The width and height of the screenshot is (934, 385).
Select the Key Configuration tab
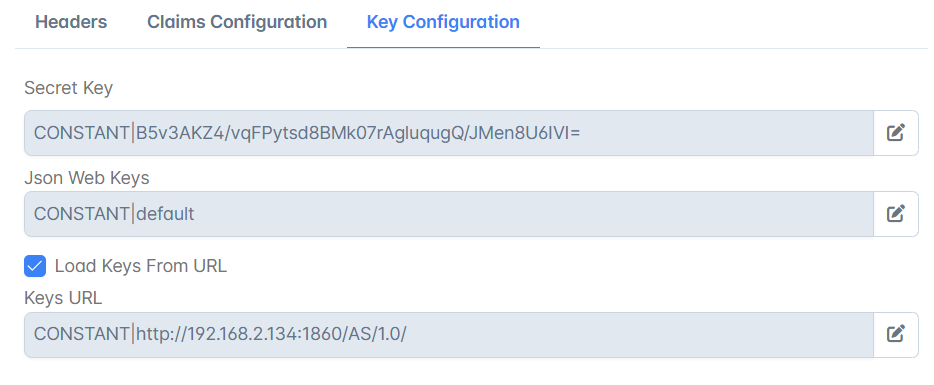point(443,22)
